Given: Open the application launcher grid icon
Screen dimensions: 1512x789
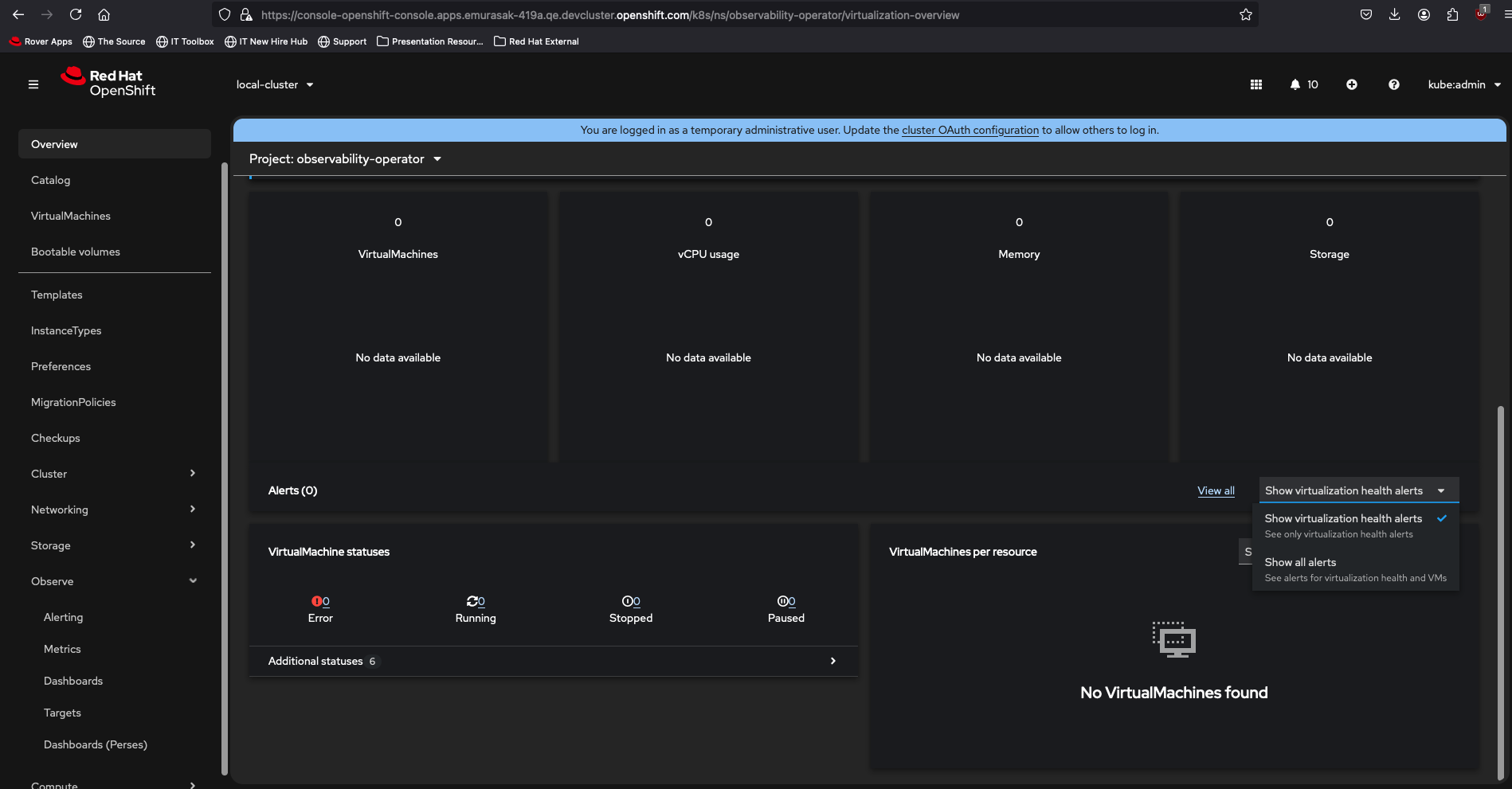Looking at the screenshot, I should coord(1256,84).
